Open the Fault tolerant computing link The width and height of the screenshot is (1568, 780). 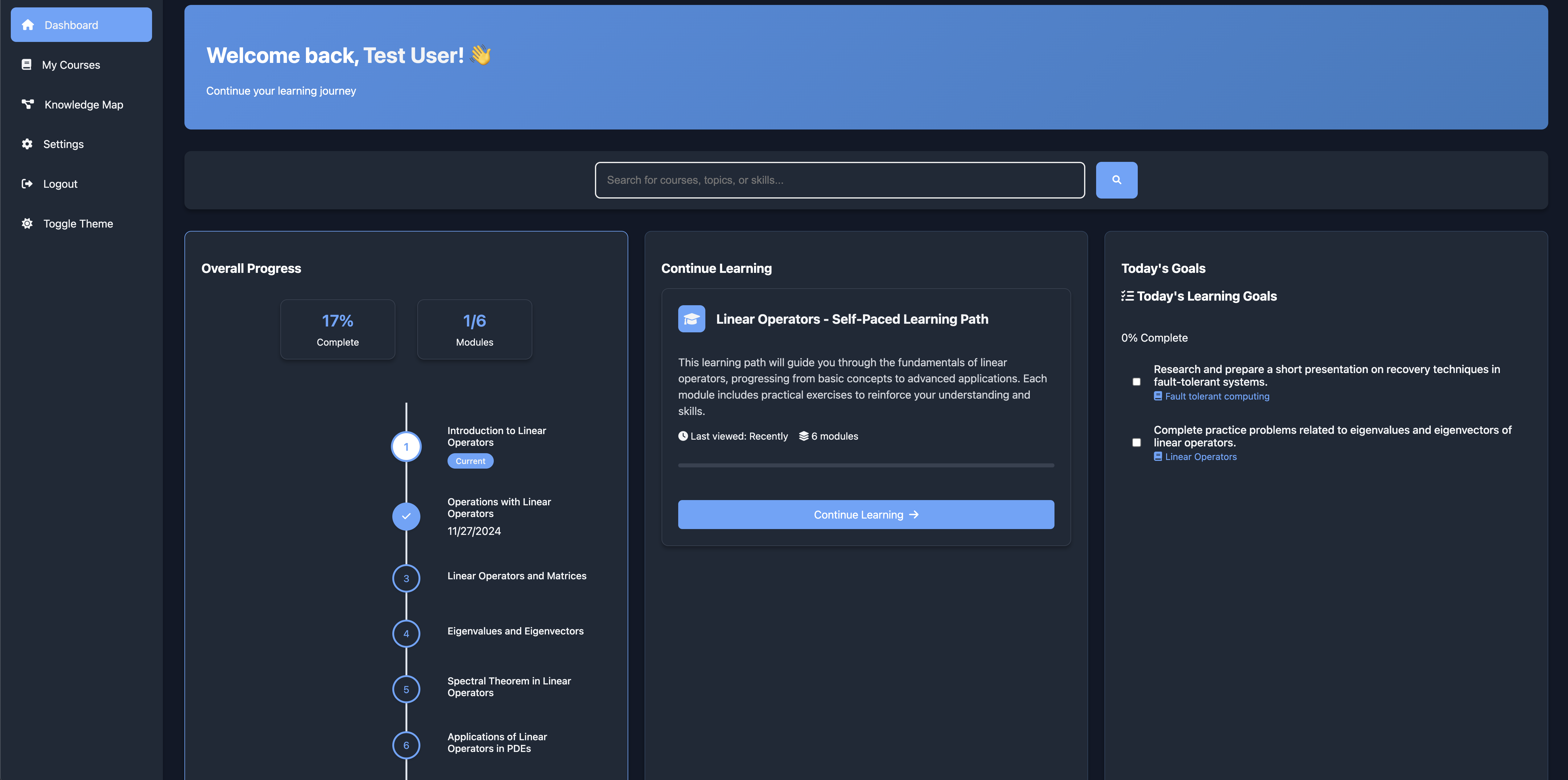coord(1215,396)
